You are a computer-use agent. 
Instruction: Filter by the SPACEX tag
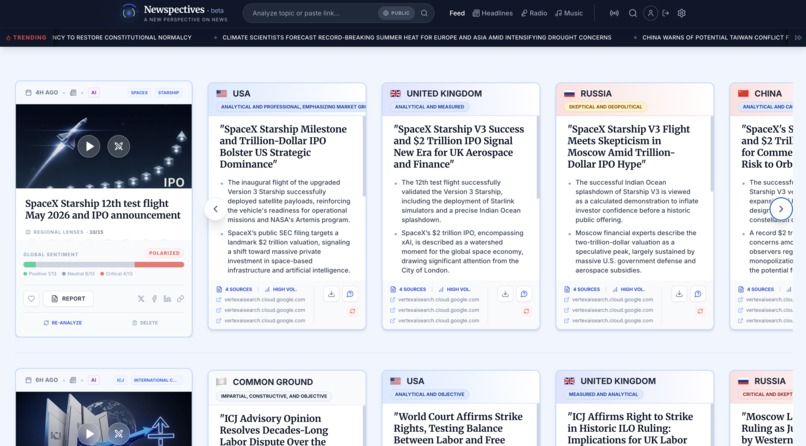tap(139, 92)
